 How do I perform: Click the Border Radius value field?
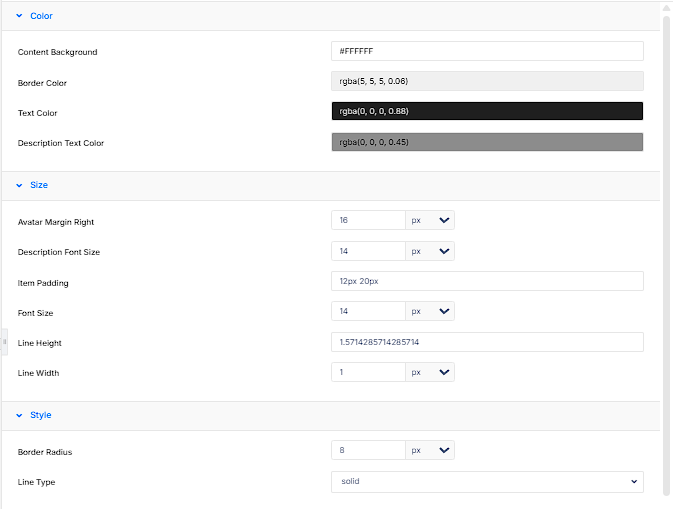[x=368, y=450]
